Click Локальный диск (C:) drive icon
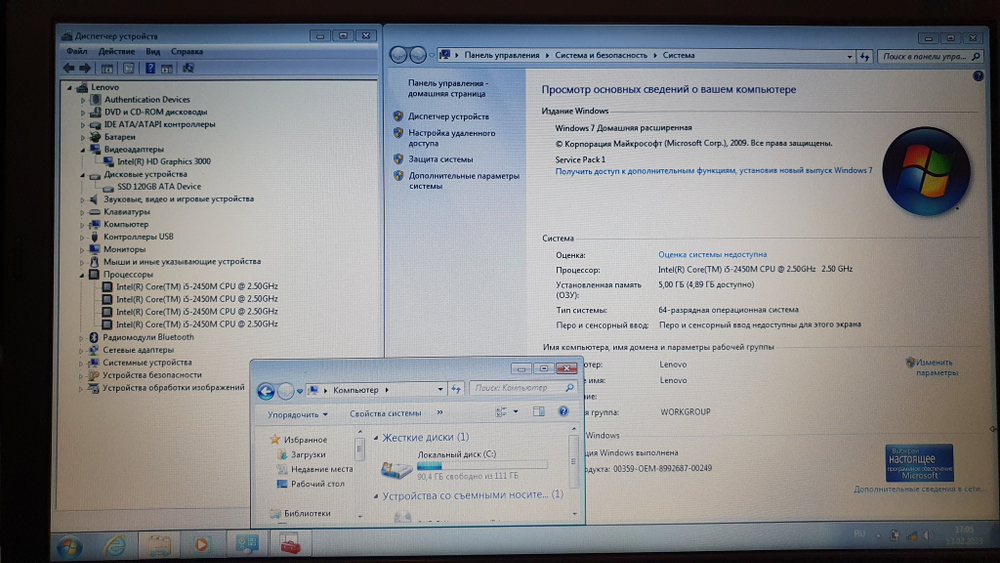 point(395,470)
